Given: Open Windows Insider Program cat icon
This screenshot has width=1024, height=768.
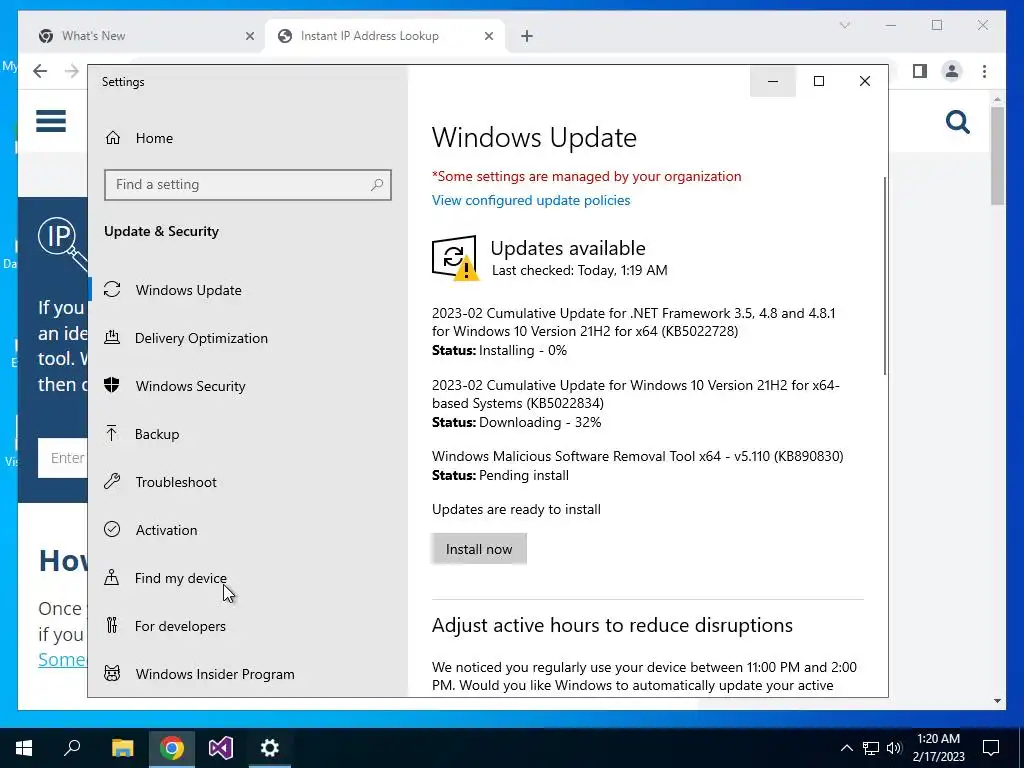Looking at the screenshot, I should point(112,673).
